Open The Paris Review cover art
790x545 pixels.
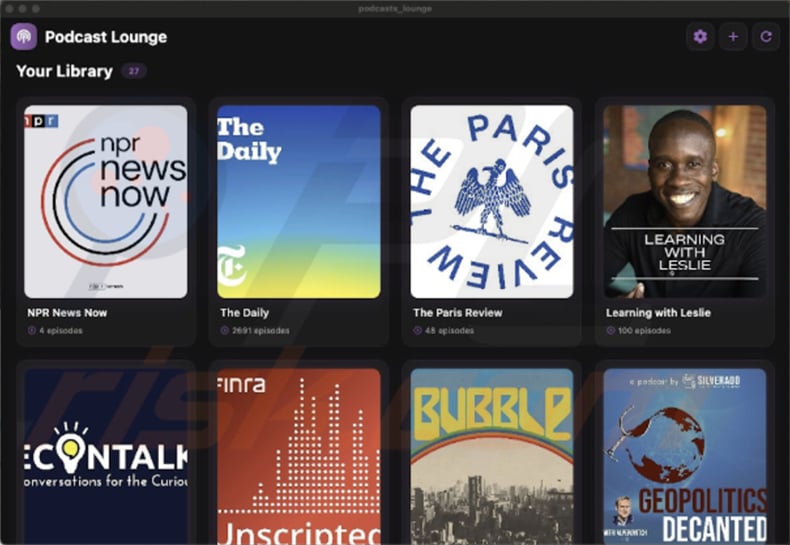pyautogui.click(x=492, y=201)
